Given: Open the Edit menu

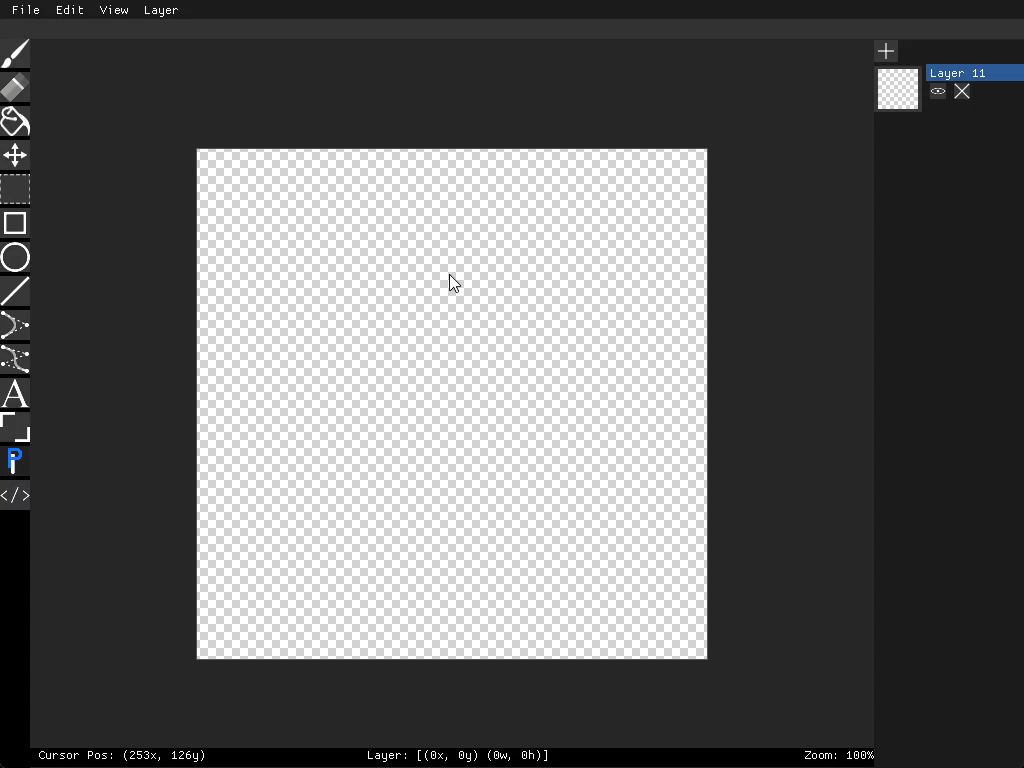Looking at the screenshot, I should coord(70,10).
